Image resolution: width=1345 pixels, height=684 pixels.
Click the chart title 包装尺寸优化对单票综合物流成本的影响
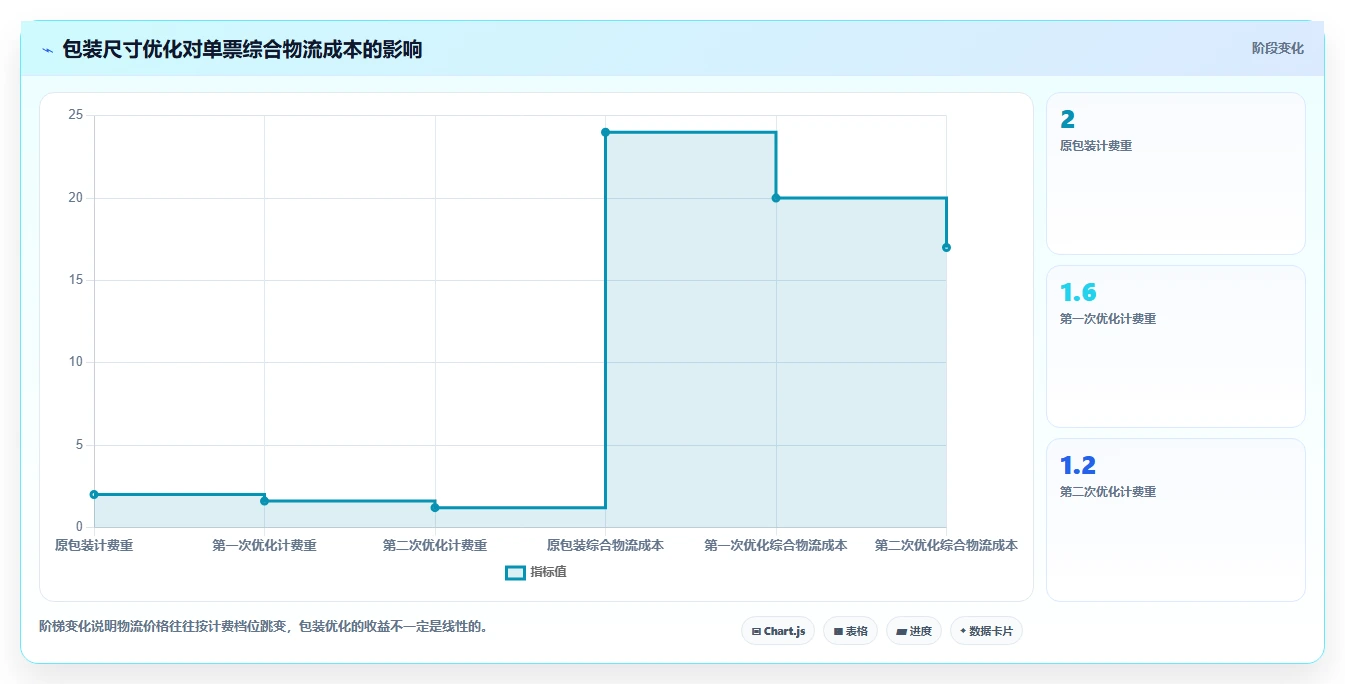coord(242,49)
